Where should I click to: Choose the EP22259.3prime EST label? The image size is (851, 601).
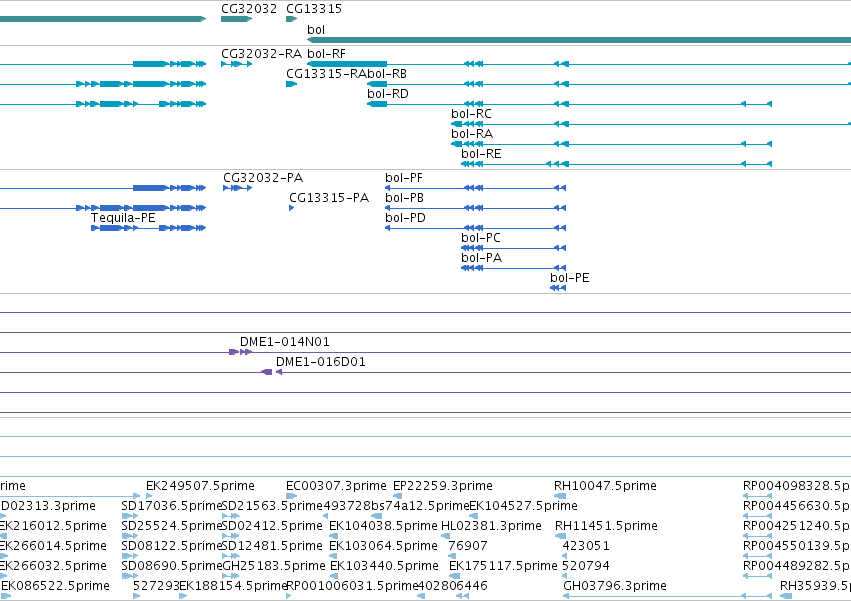443,486
